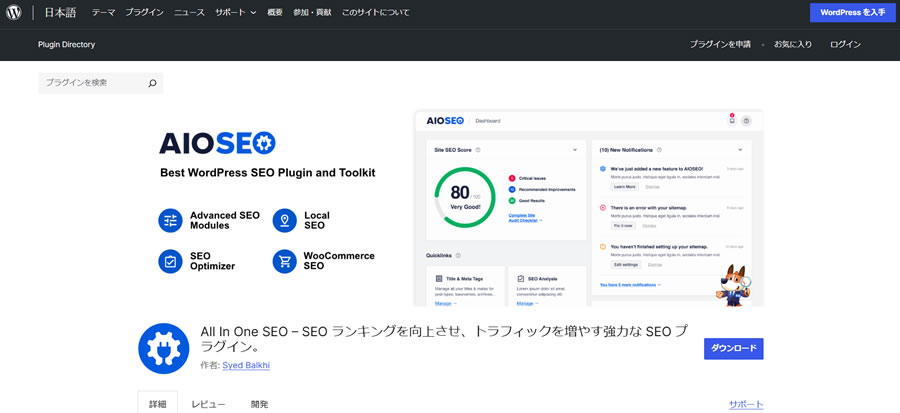Screen dimensions: 900x413
Task: Click the Learn More notification button
Action: point(624,187)
